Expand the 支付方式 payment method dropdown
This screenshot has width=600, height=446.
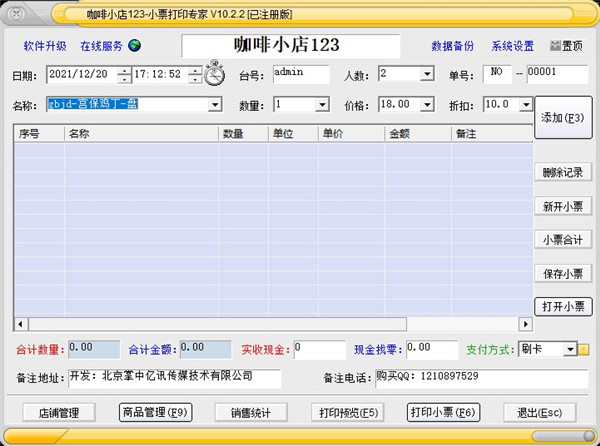570,349
